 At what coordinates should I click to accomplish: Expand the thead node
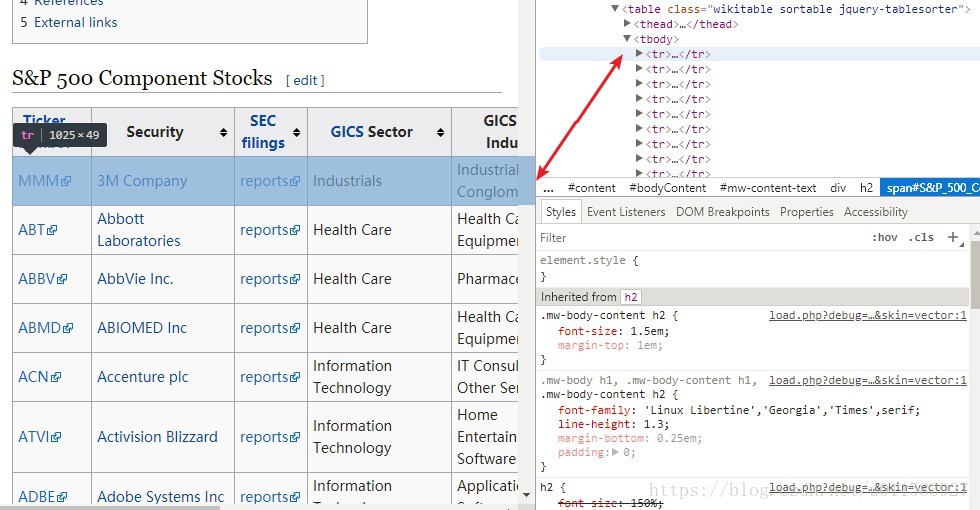tap(628, 24)
